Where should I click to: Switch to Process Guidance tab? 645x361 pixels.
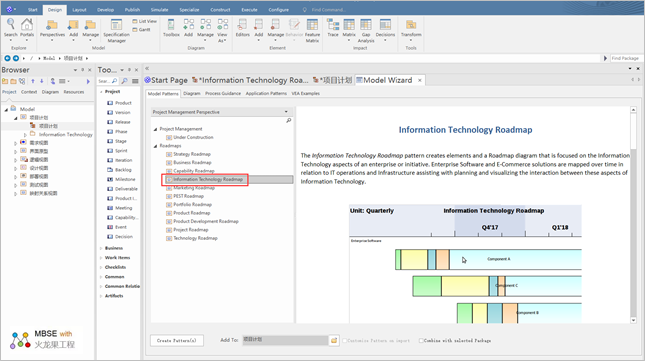223,93
